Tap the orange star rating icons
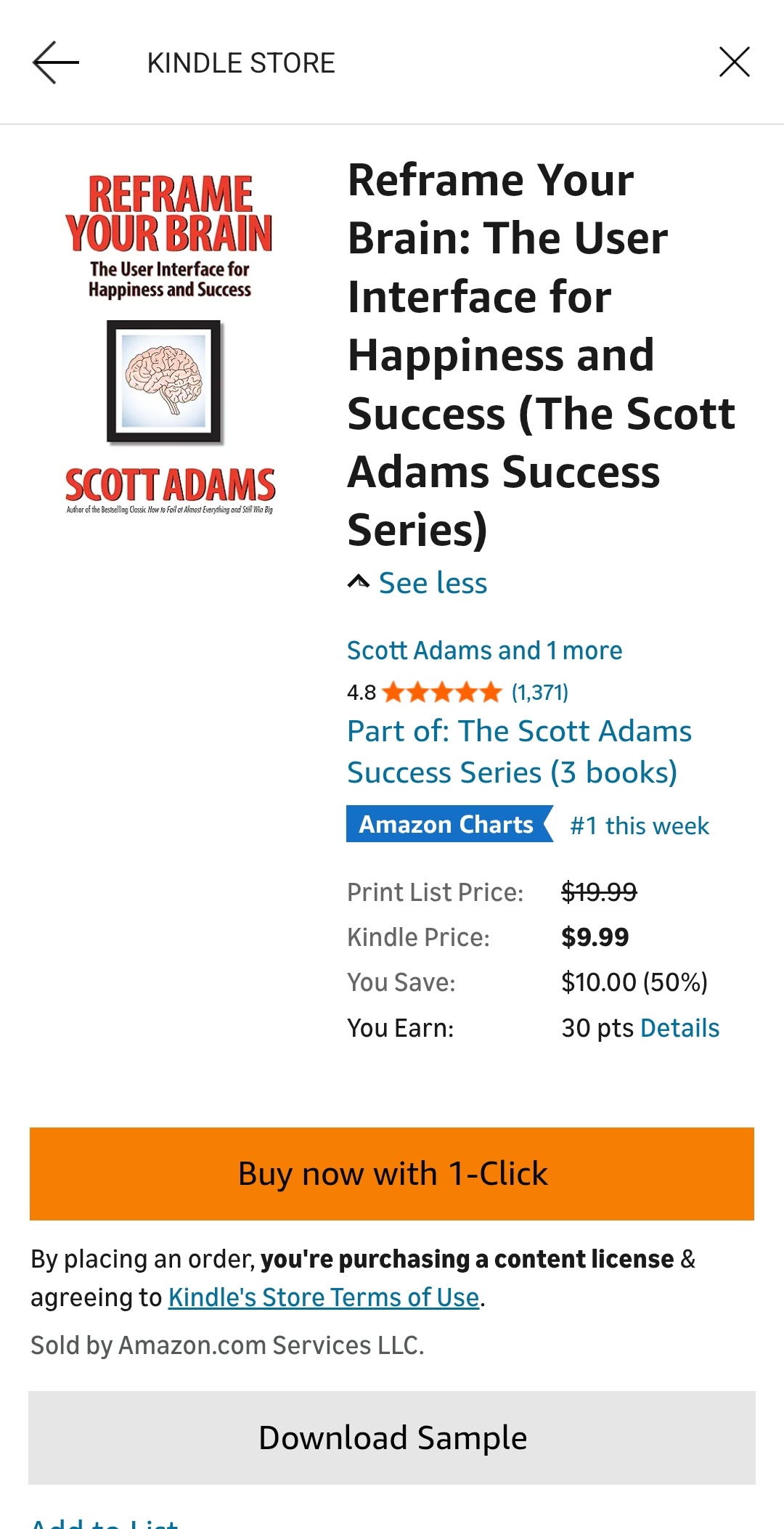The image size is (784, 1529). 441,692
